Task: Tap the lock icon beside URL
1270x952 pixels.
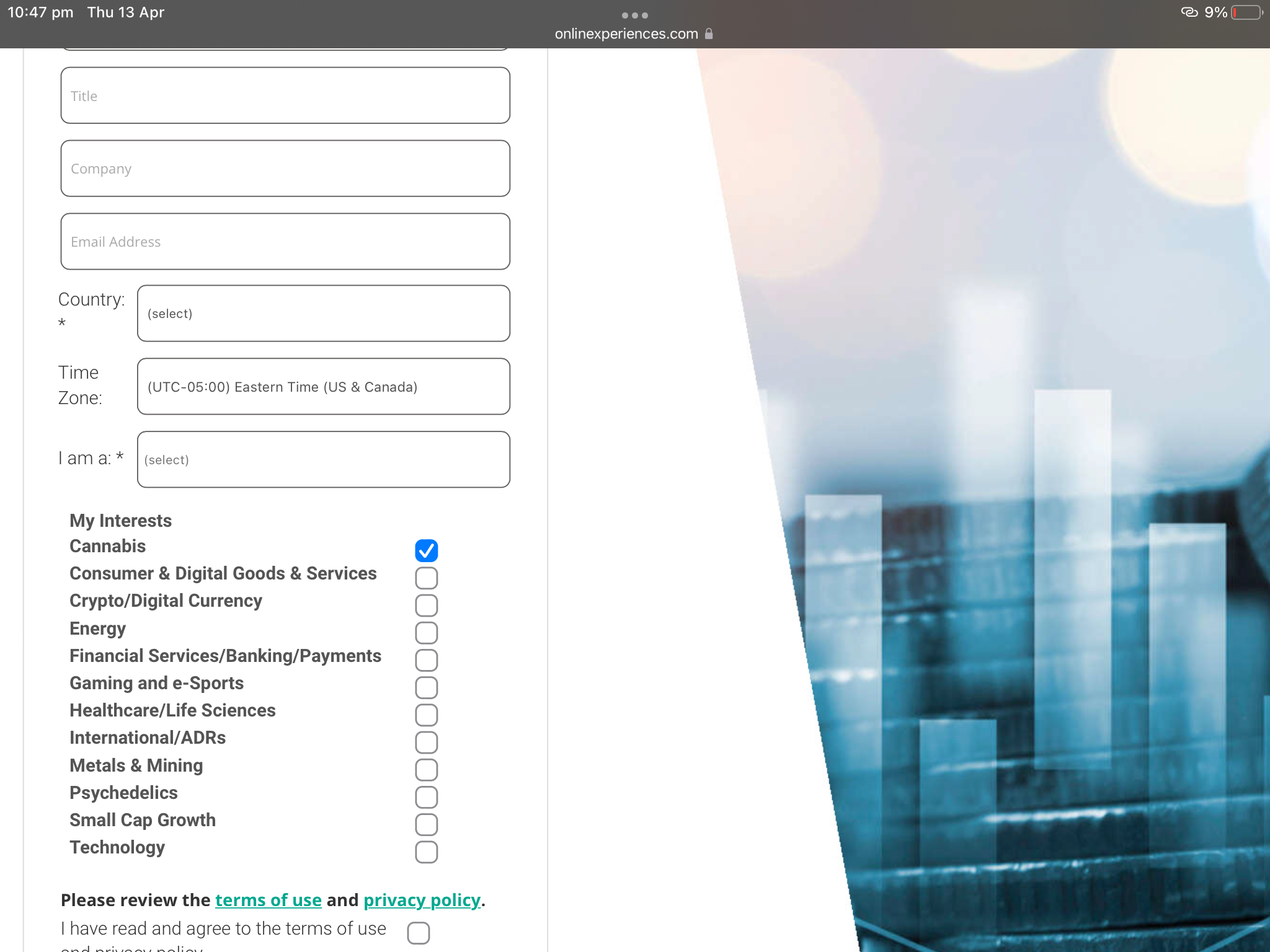Action: [x=709, y=34]
